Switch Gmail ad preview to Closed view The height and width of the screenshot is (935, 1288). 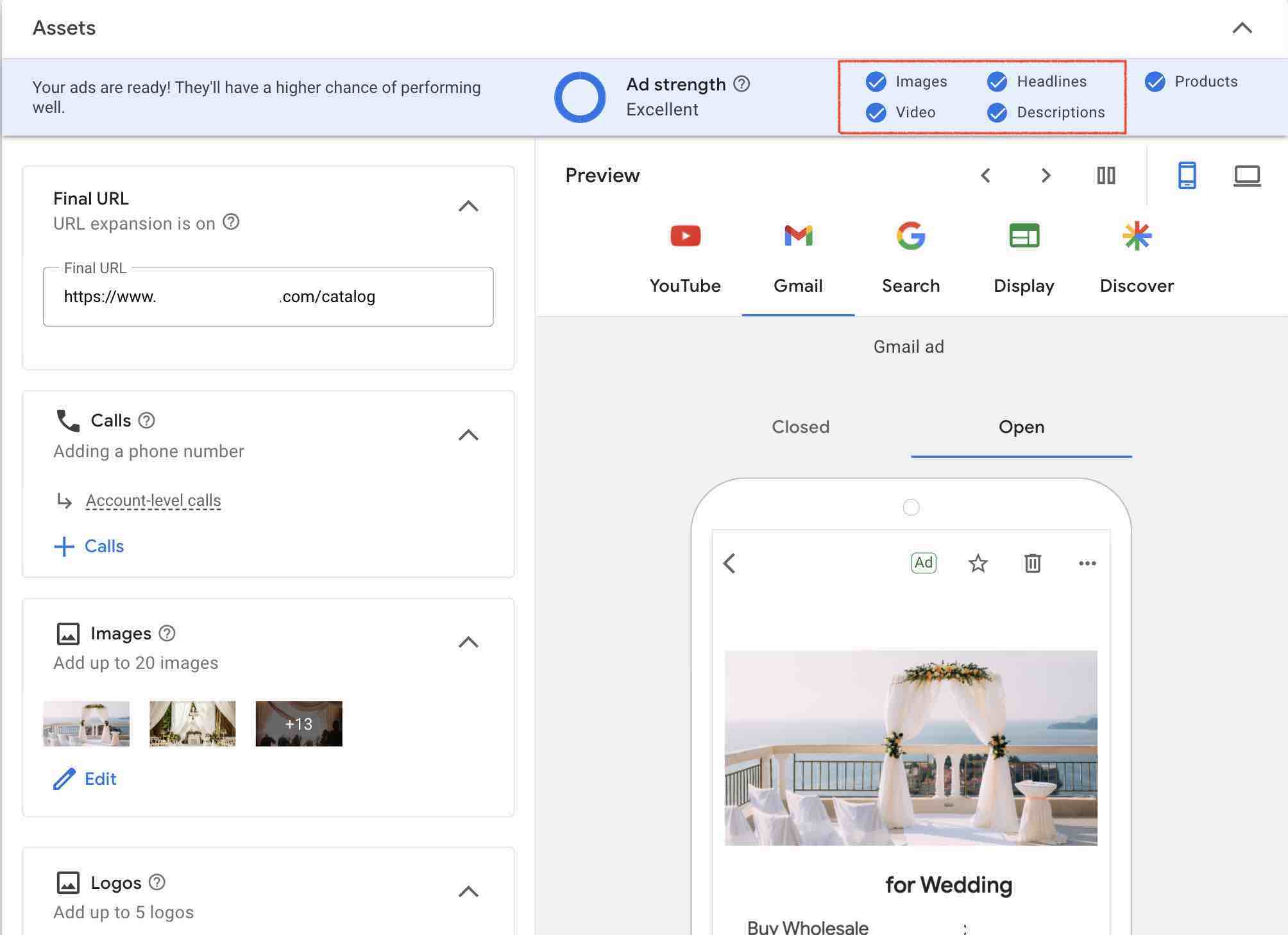tap(800, 427)
